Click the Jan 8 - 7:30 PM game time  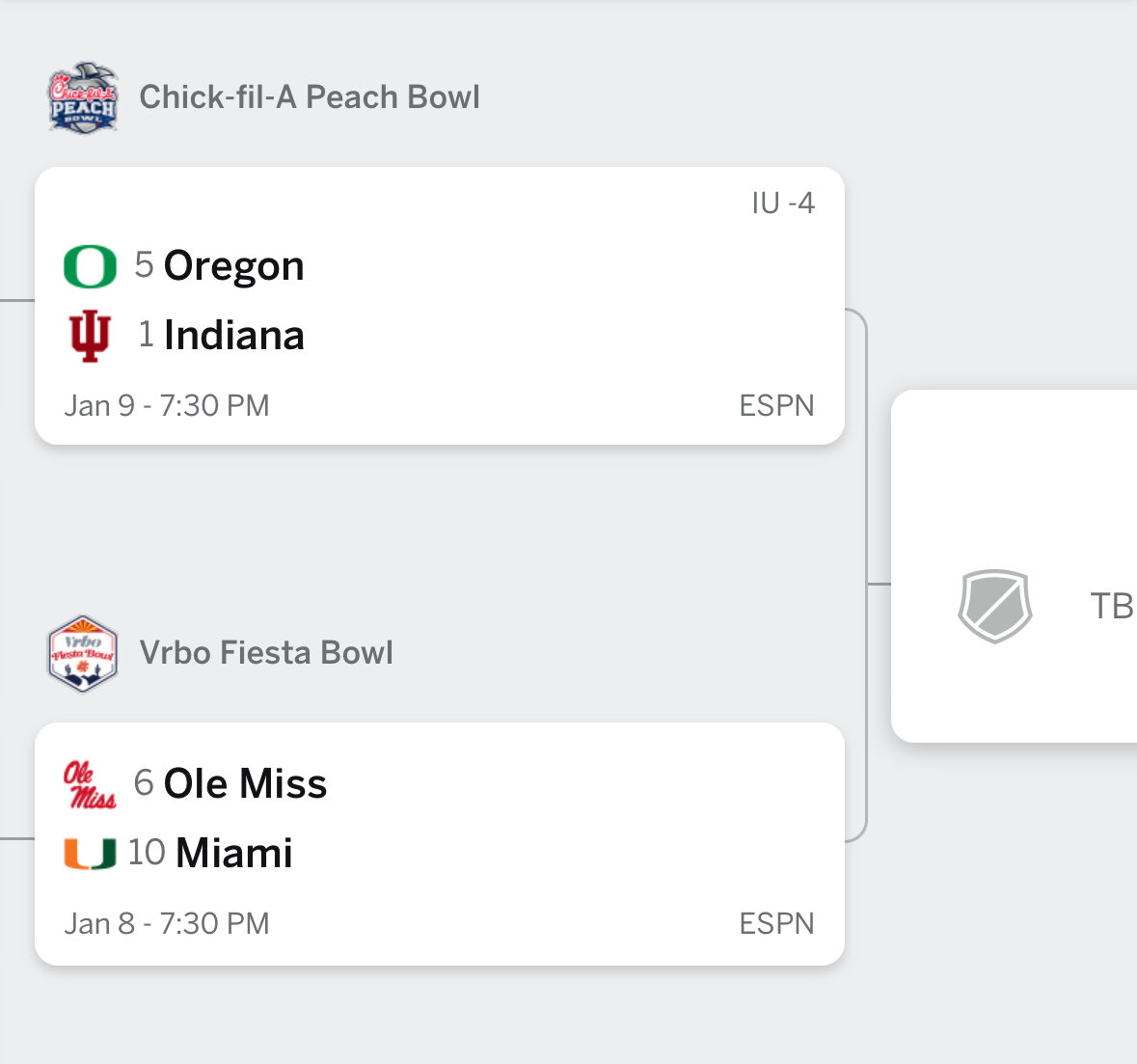[x=167, y=924]
